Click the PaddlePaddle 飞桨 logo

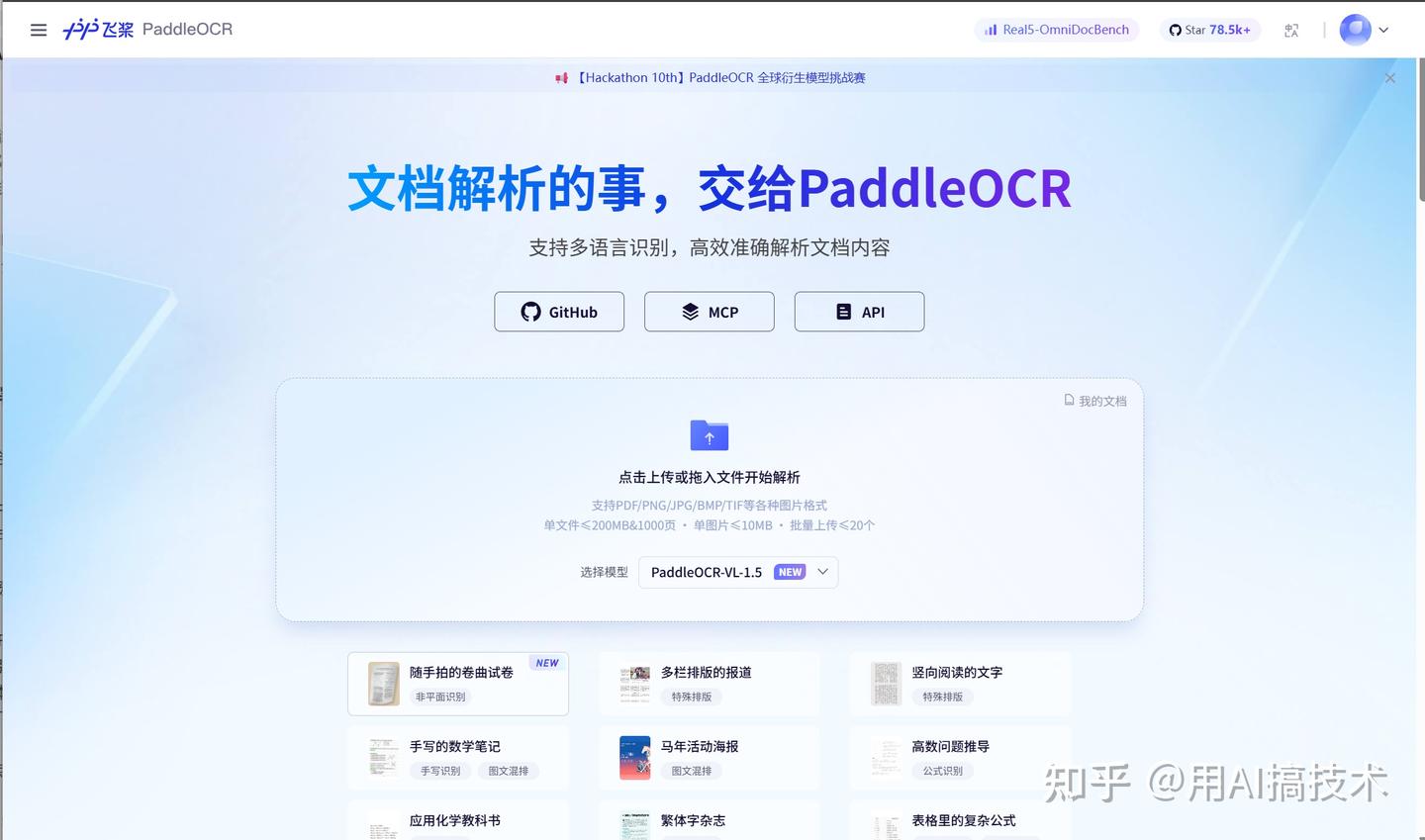tap(97, 30)
